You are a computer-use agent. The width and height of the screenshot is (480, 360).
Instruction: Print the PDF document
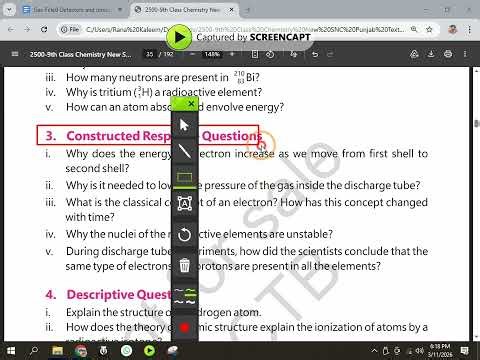448,54
